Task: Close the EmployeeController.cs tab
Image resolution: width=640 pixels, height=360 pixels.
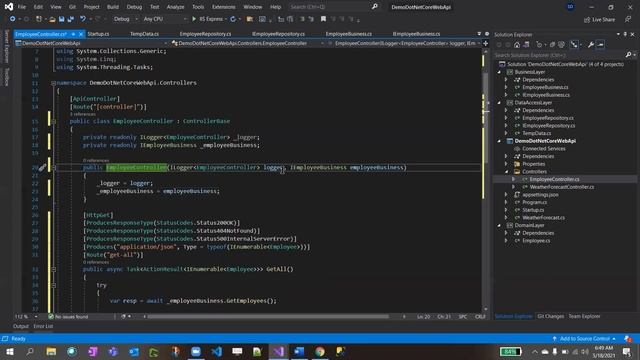Action: tap(81, 34)
